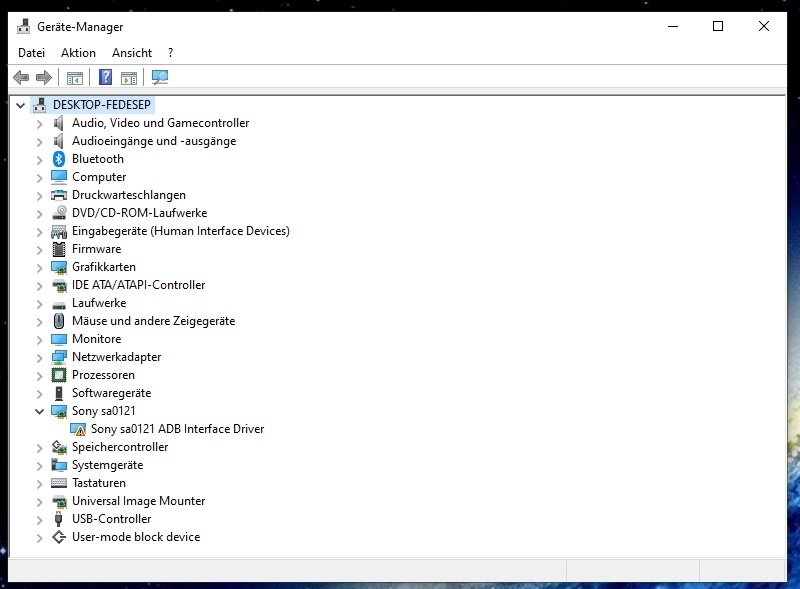Click the Druckwarteschlangen printer icon

point(59,195)
